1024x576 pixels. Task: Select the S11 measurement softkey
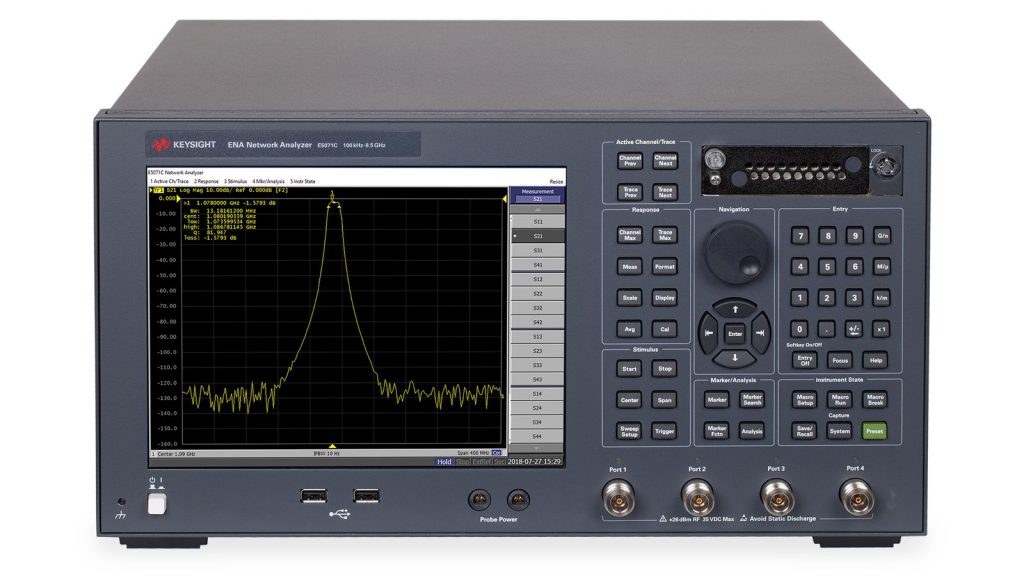[537, 222]
